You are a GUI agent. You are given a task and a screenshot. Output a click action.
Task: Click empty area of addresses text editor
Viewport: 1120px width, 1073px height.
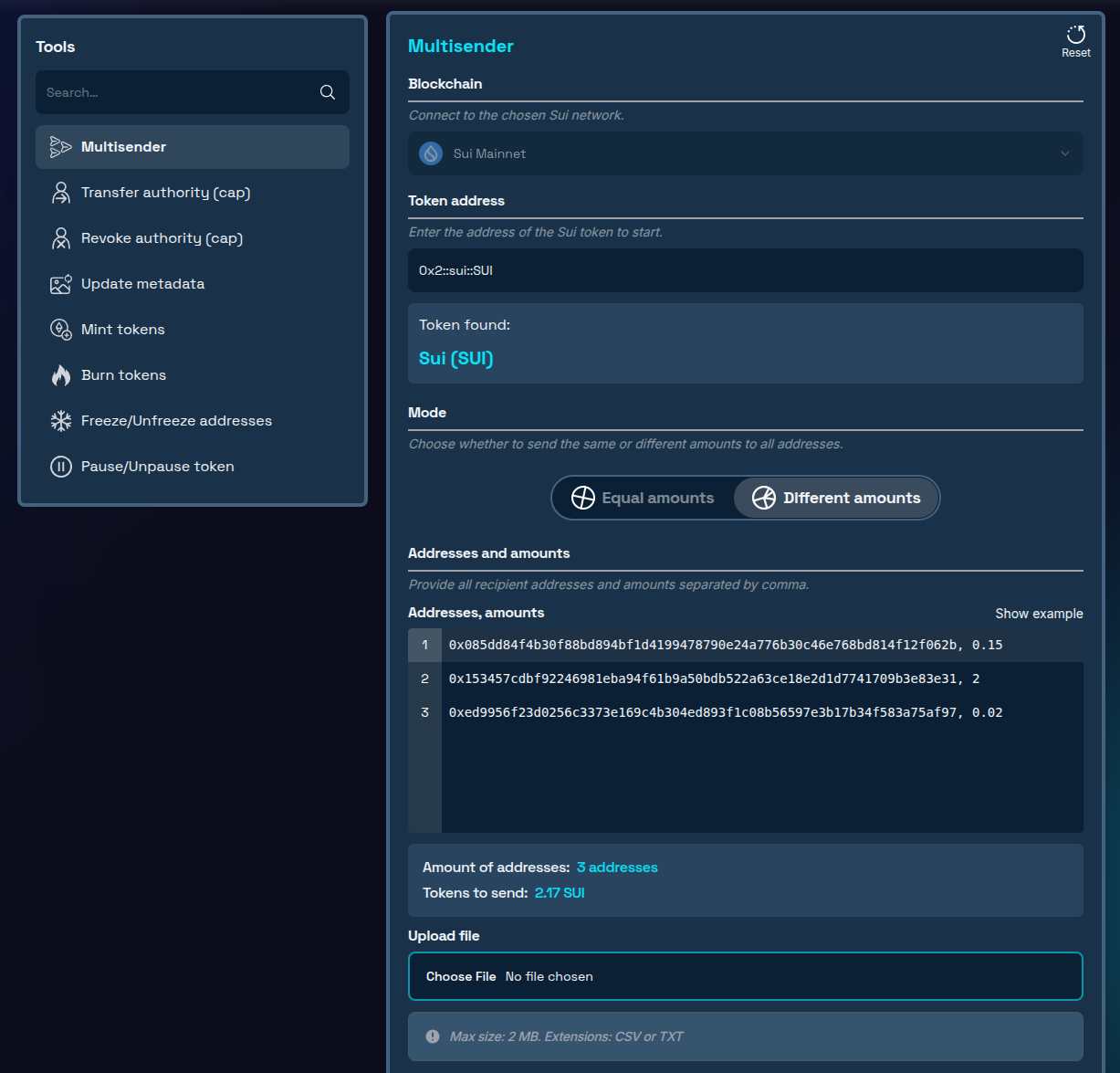762,781
